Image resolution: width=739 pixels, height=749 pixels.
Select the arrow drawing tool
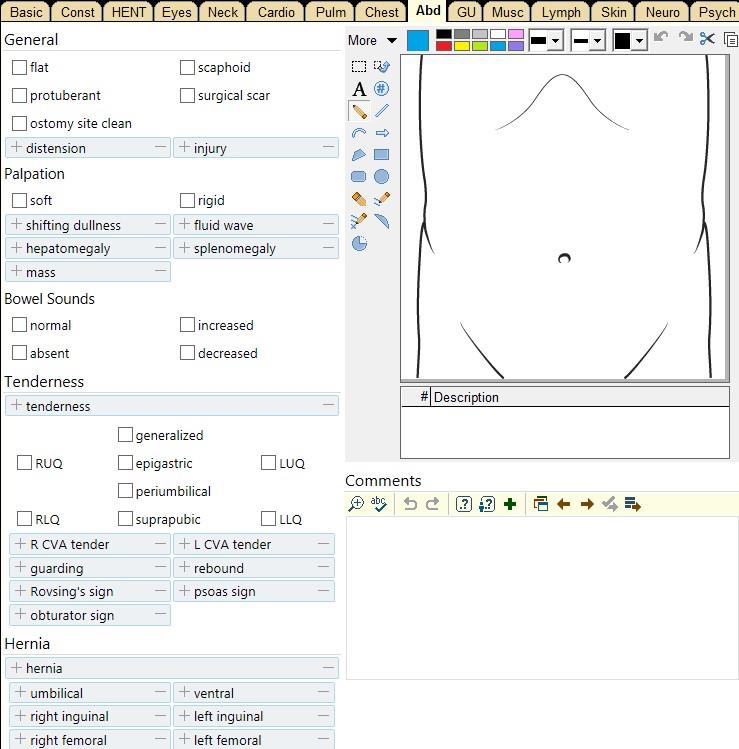coord(381,133)
